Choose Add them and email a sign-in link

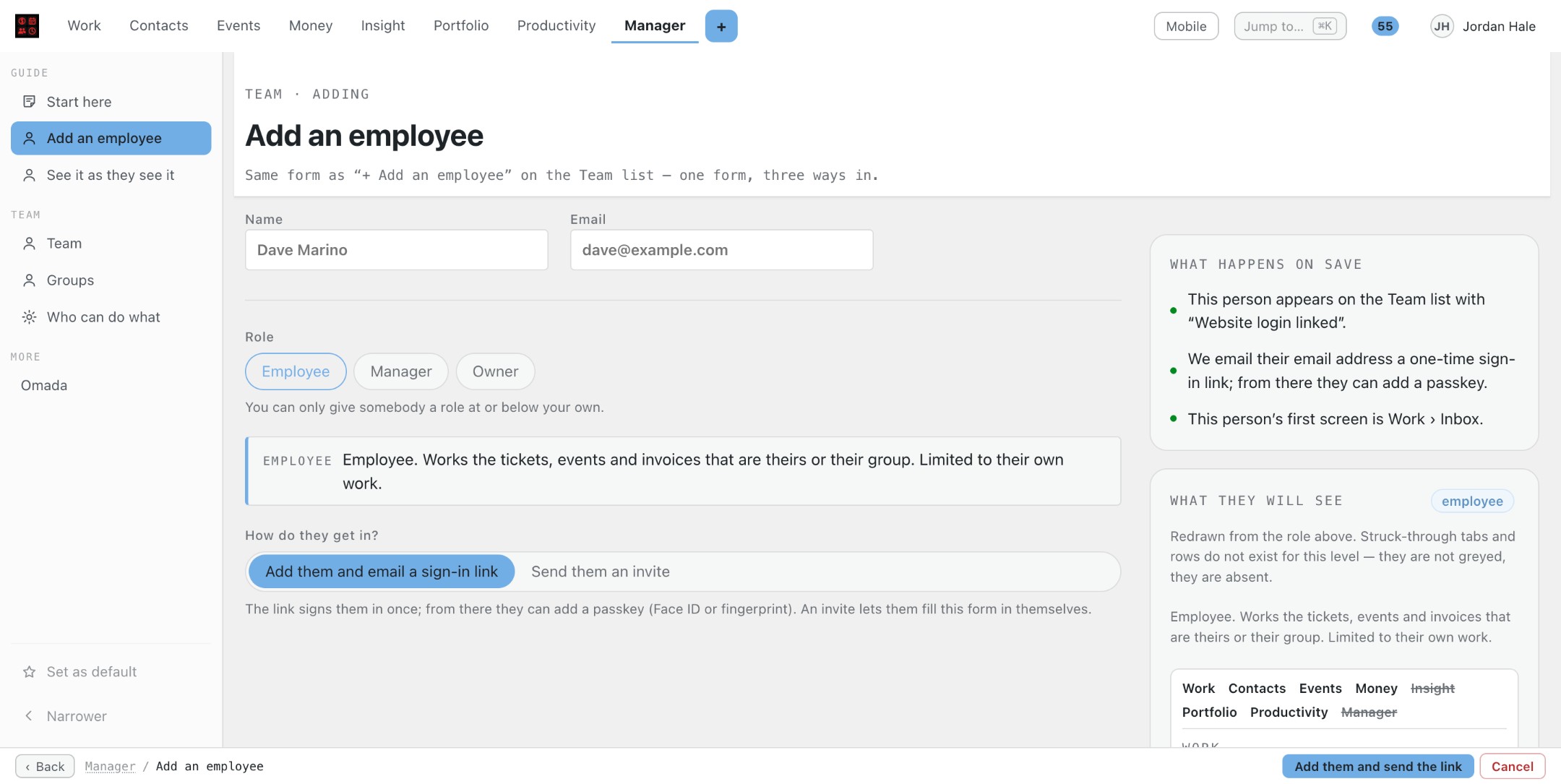tap(382, 572)
